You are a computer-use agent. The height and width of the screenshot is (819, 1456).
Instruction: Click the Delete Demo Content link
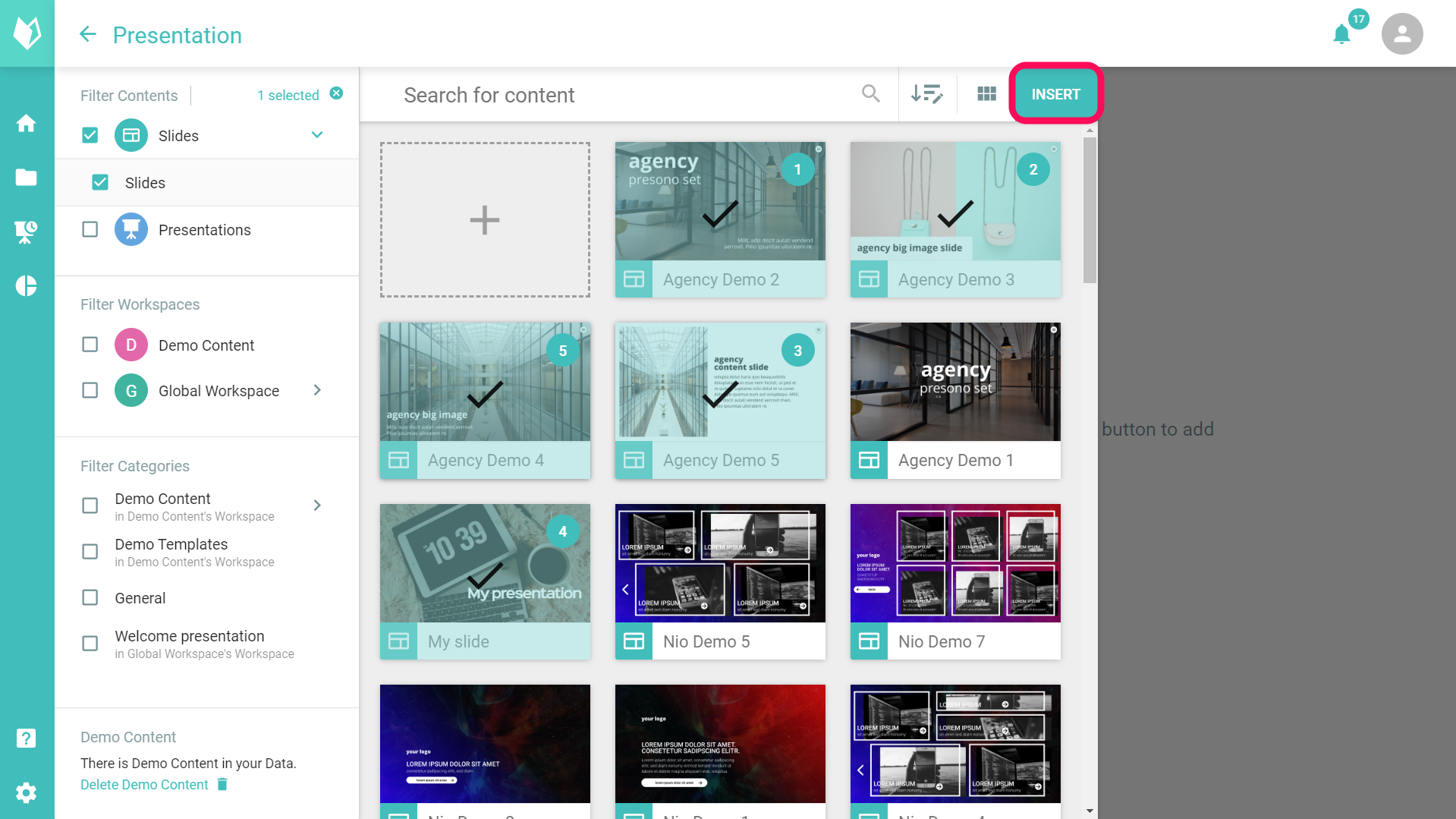[143, 784]
